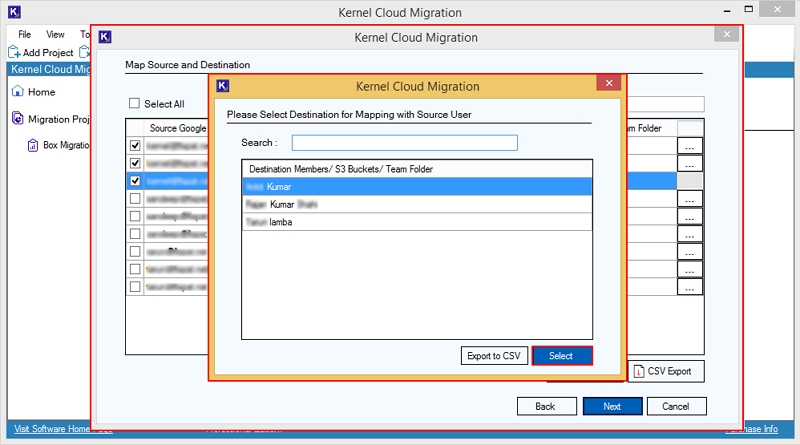Screen dimensions: 800x445
Task: Click browse (...) button in second mapping row
Action: [690, 163]
